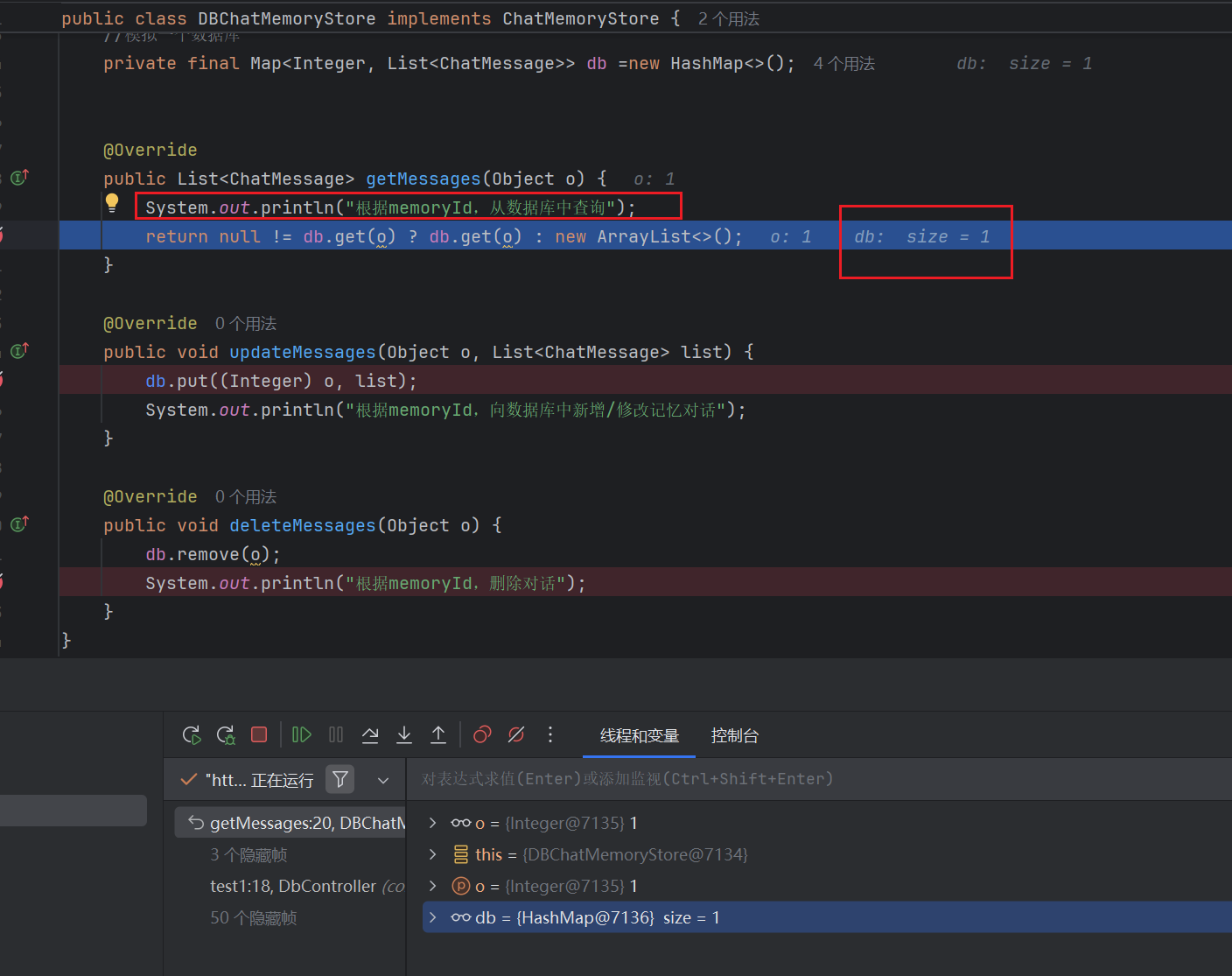
Task: Click the thread filter funnel icon
Action: (x=340, y=779)
